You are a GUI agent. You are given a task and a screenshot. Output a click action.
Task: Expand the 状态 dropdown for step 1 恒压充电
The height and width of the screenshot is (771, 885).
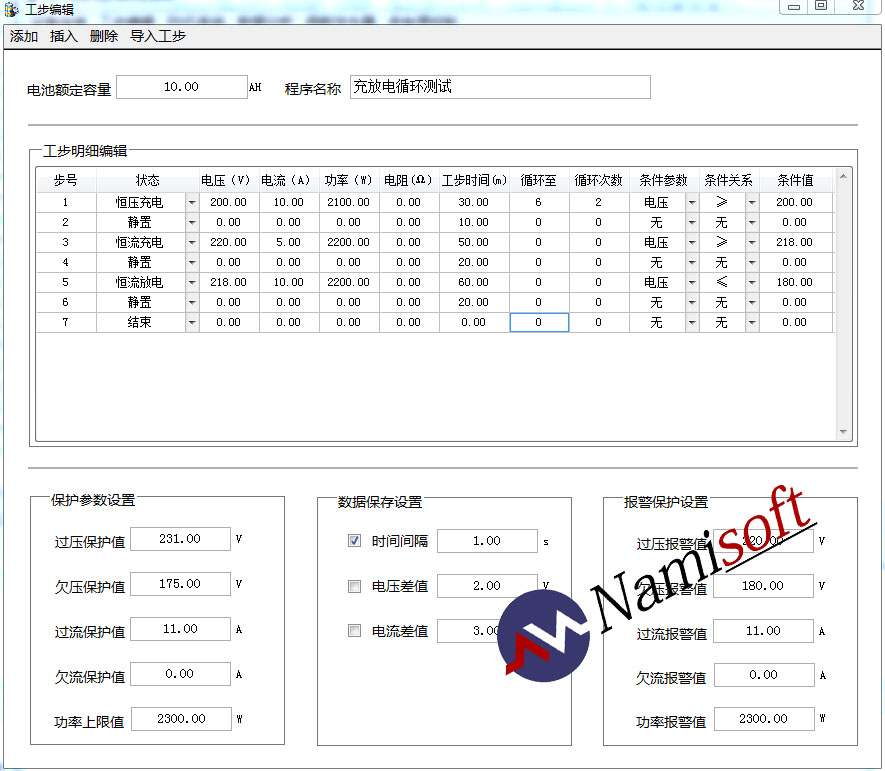pos(192,202)
